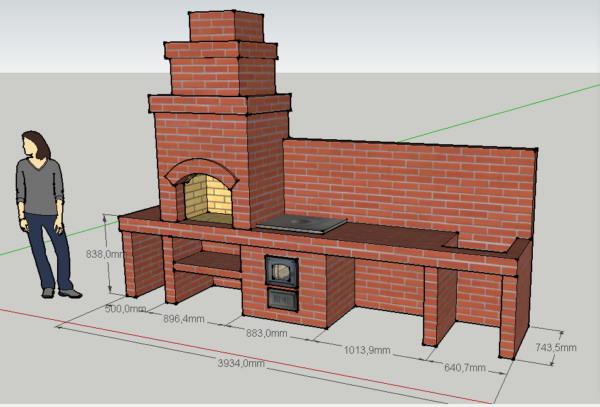600x407 pixels.
Task: Select the 743,5mm depth dimension label
Action: [x=556, y=348]
